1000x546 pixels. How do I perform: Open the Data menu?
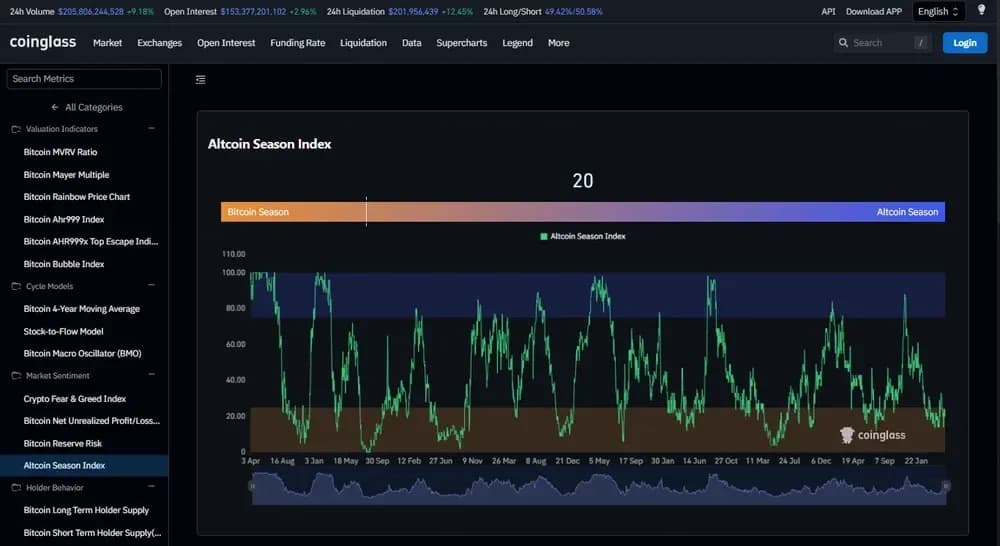411,43
